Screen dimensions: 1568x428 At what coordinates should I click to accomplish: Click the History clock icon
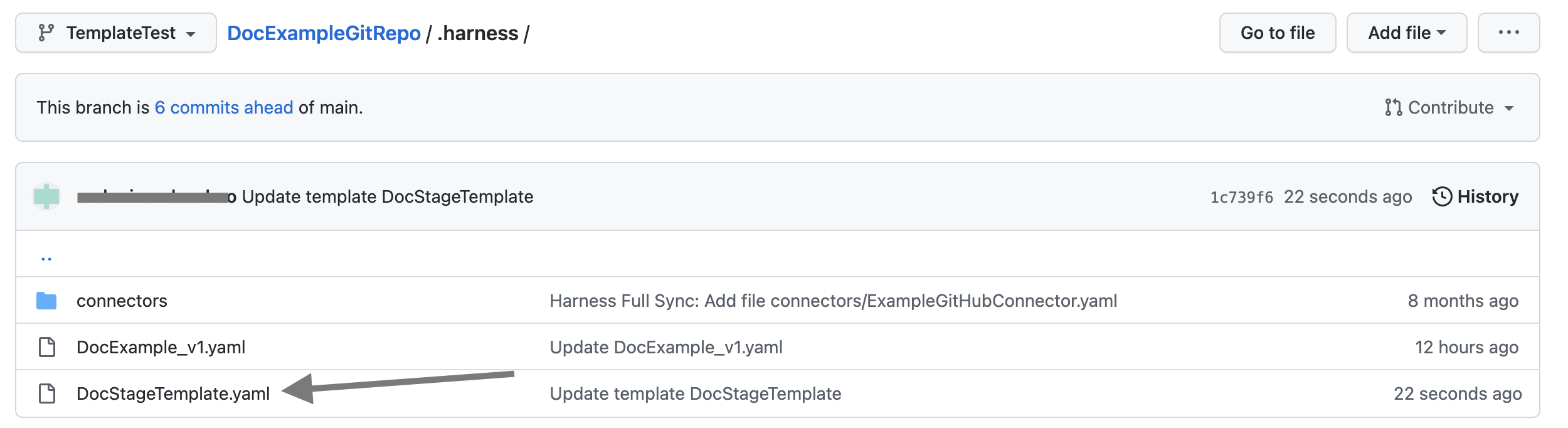click(1442, 197)
